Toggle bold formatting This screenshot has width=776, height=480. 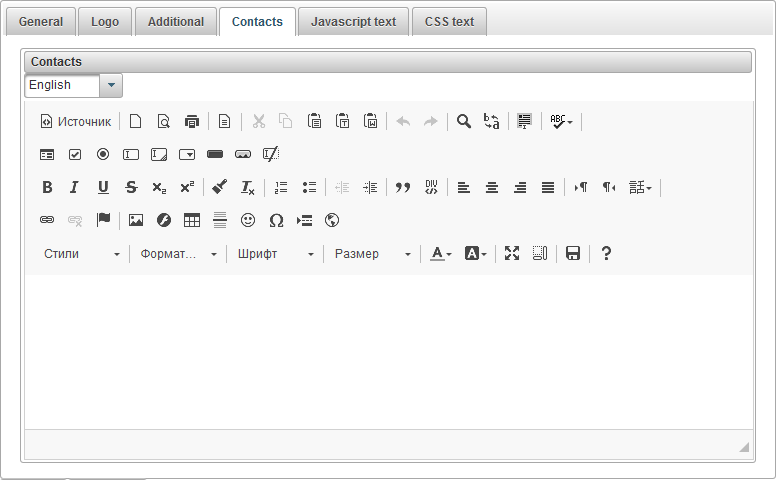click(x=47, y=187)
